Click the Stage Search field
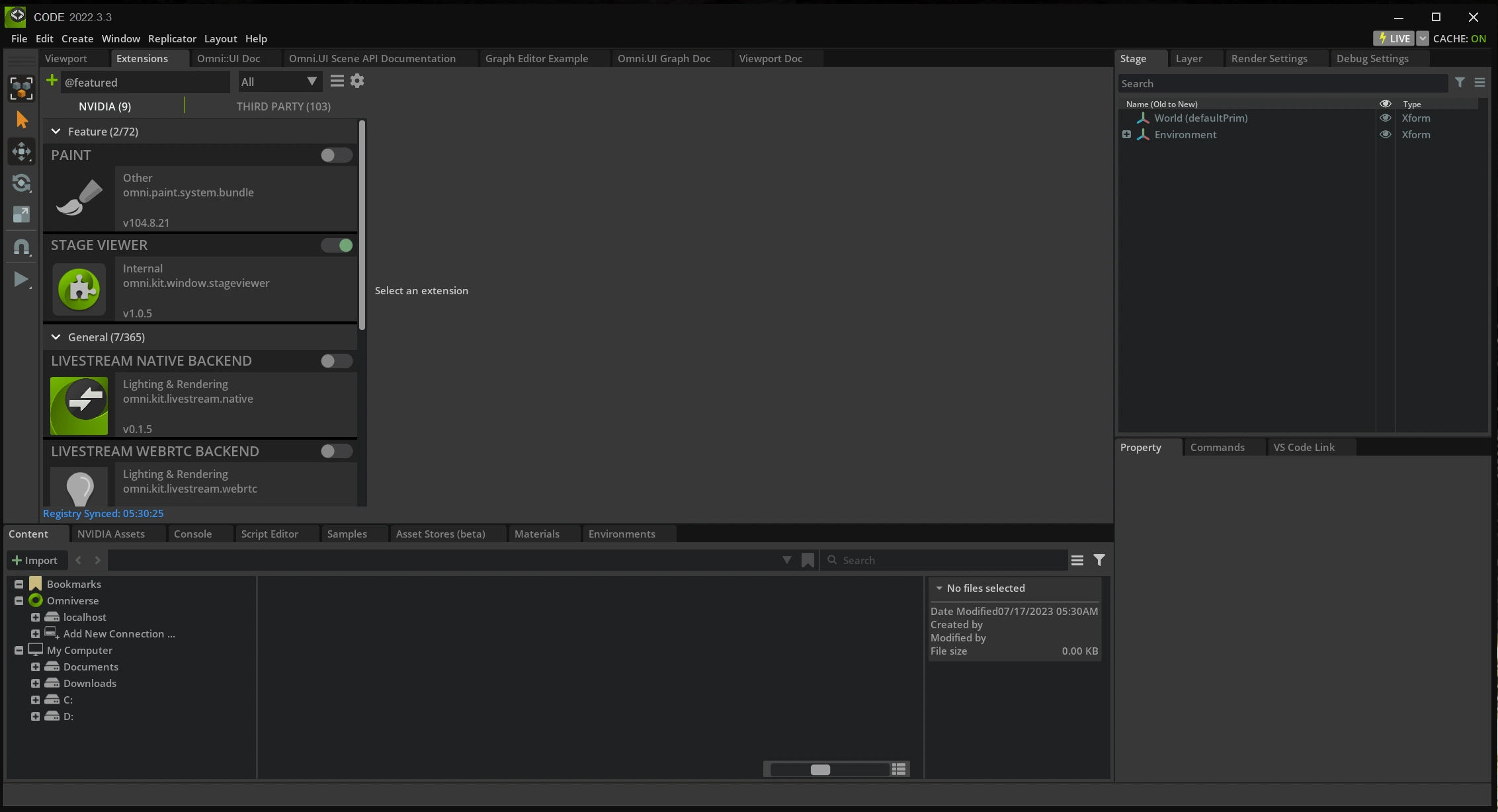Screen dimensions: 1498x812 coord(1282,83)
